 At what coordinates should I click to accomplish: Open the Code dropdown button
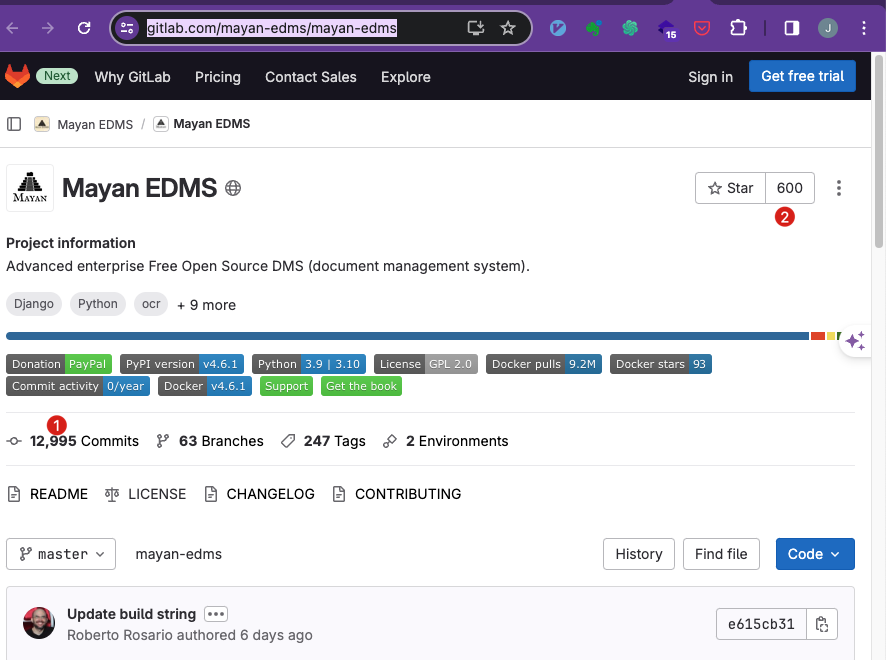815,554
